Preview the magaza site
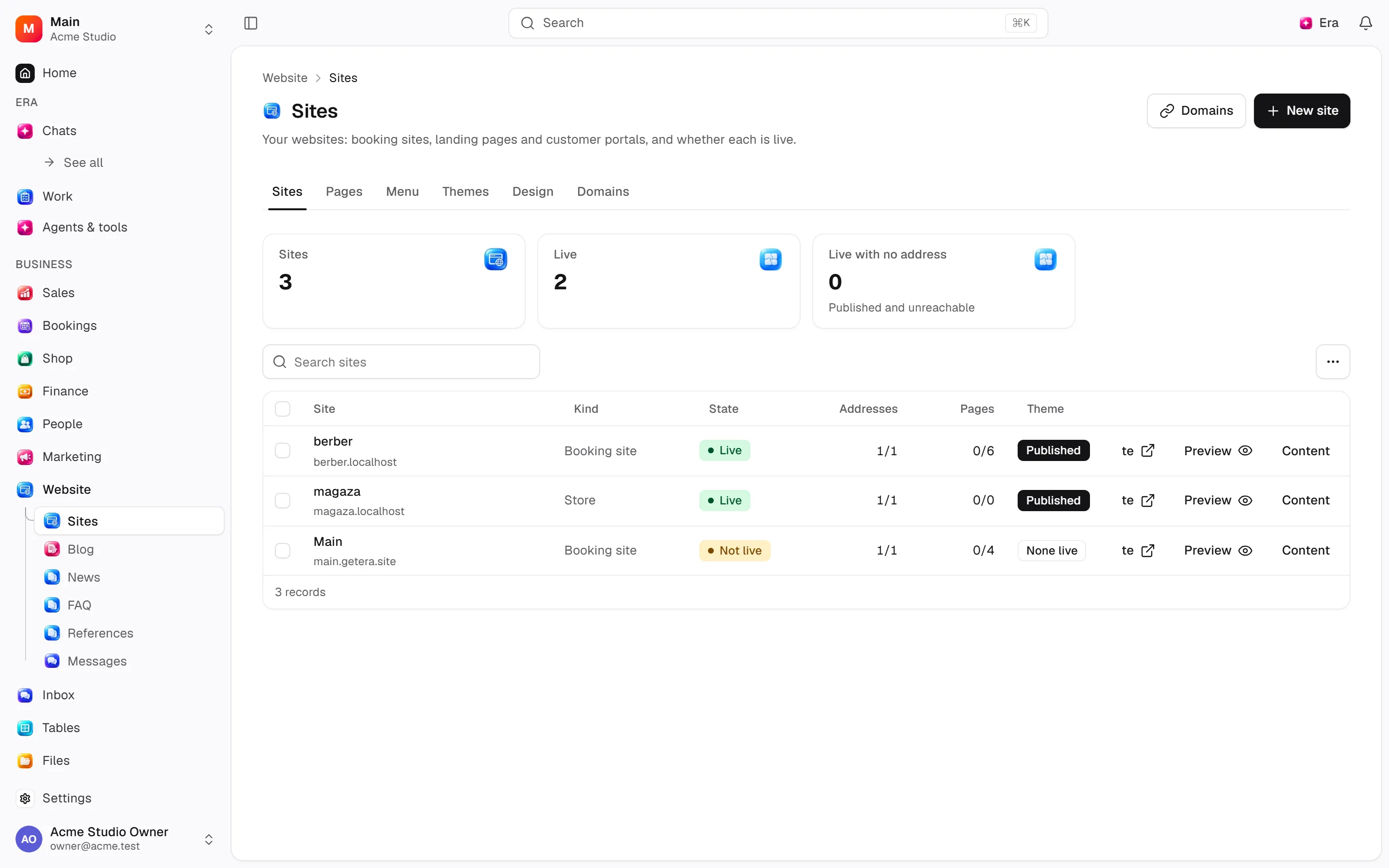1389x868 pixels. [1218, 501]
